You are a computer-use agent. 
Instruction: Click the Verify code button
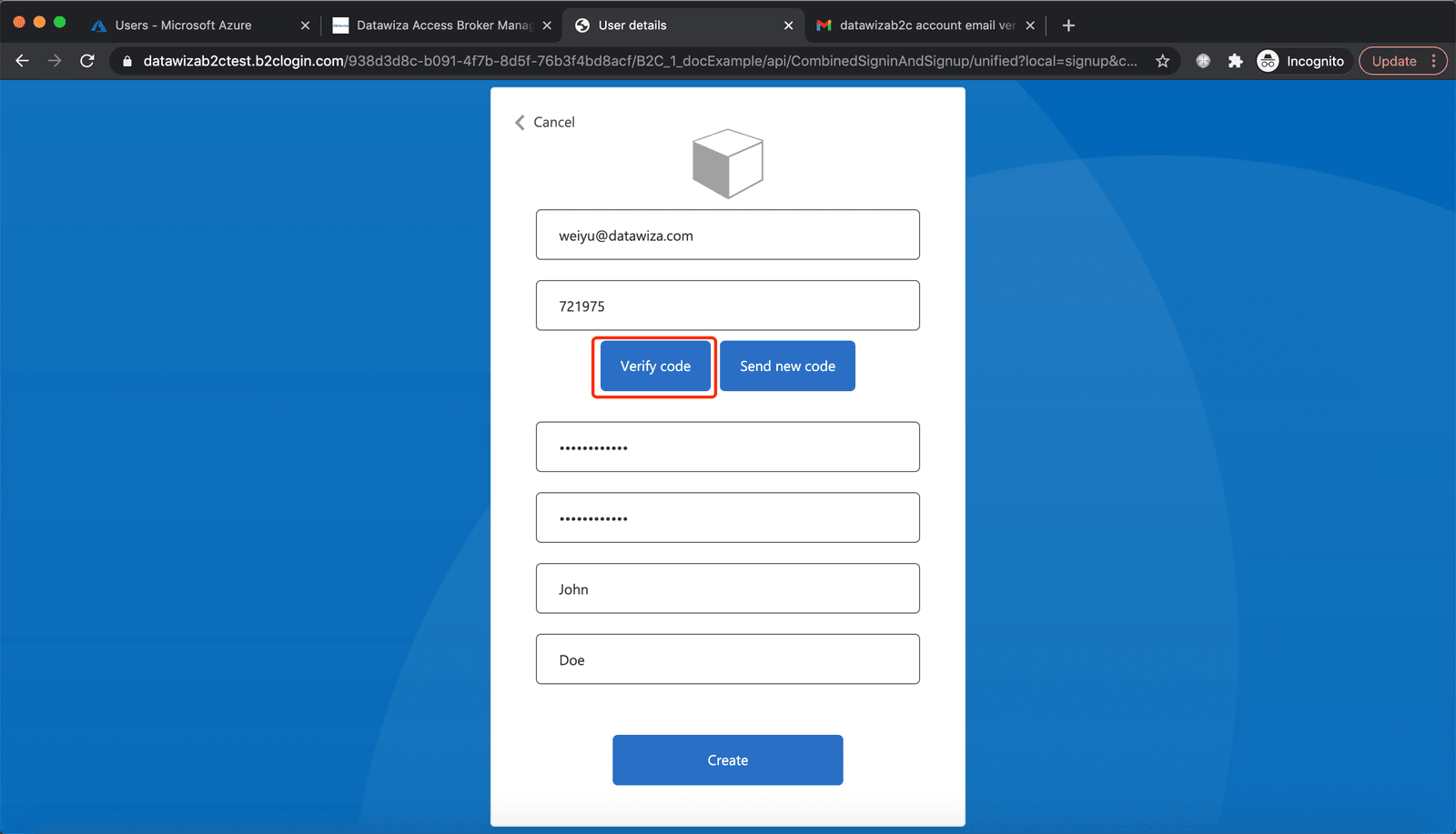click(655, 366)
